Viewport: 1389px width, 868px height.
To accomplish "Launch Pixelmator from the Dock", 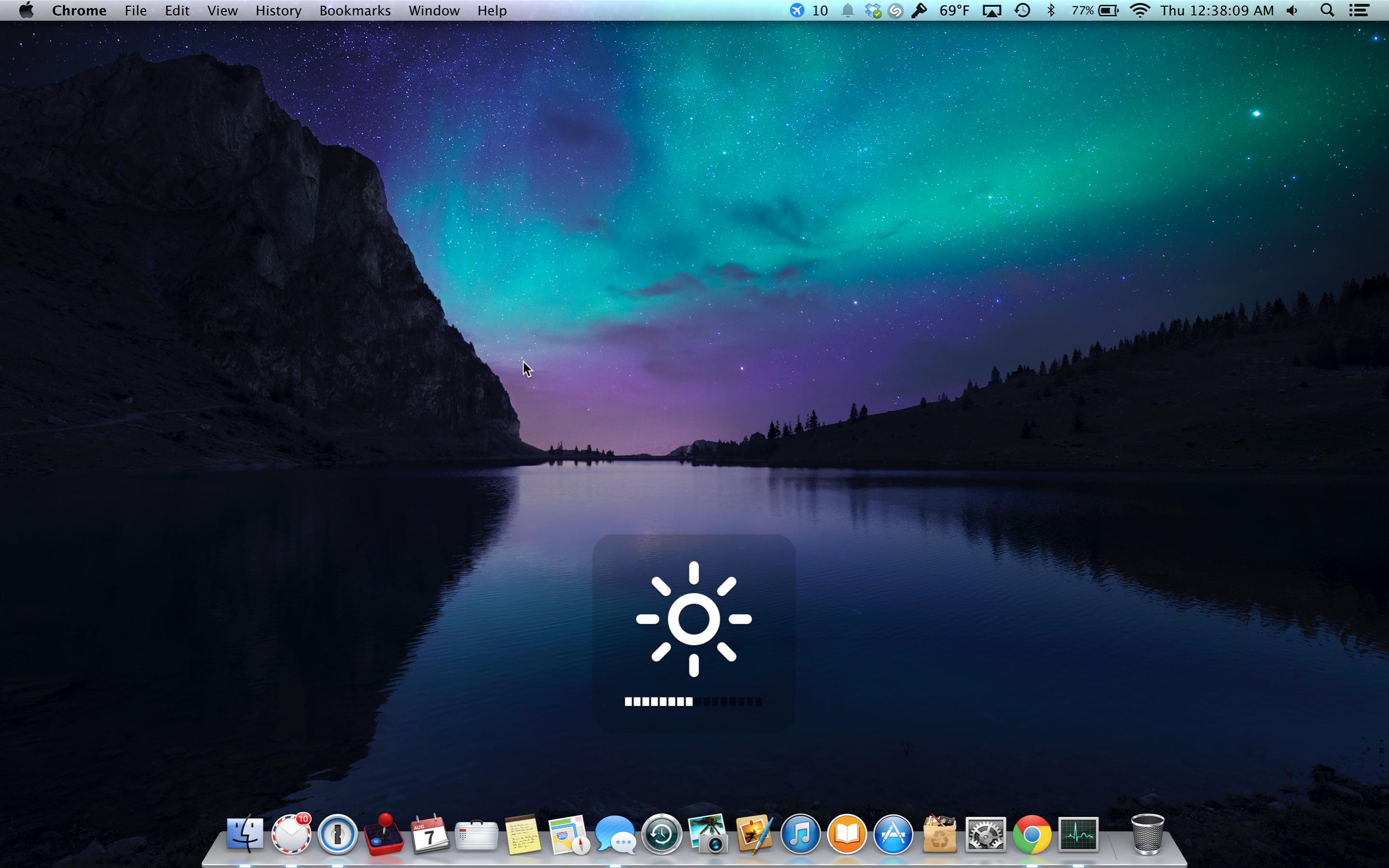I will [754, 834].
